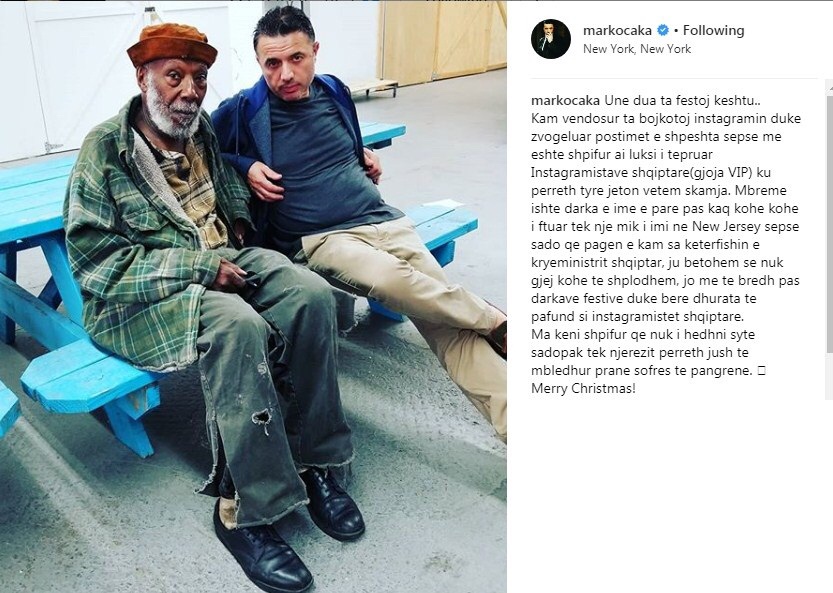Image resolution: width=833 pixels, height=593 pixels.
Task: Toggle the Following button
Action: pos(713,30)
